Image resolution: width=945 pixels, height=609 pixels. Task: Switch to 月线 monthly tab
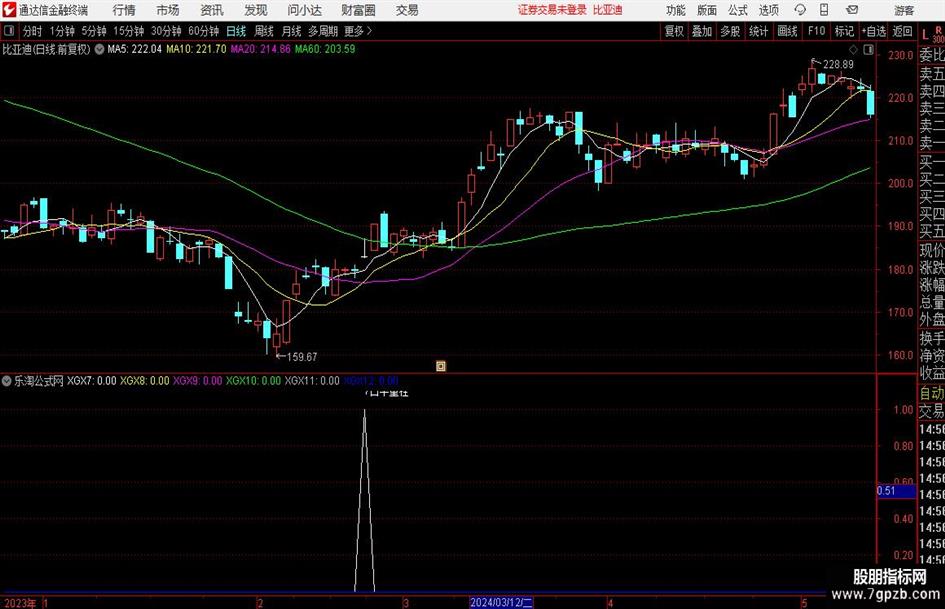pyautogui.click(x=292, y=31)
